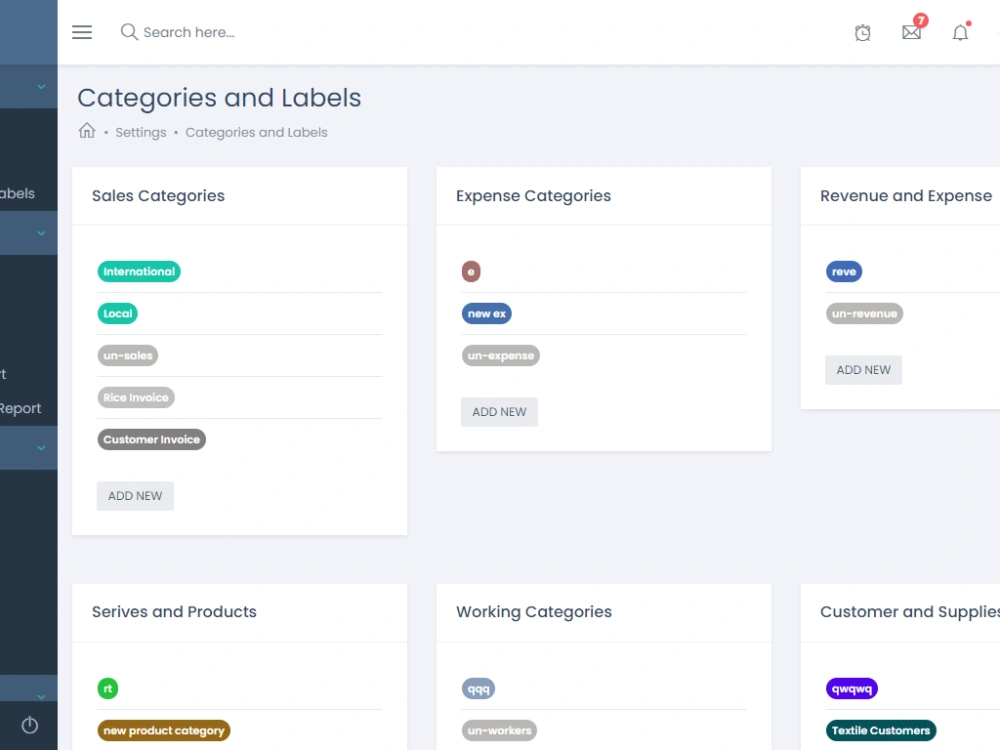This screenshot has width=1000, height=750.
Task: Select the new ex expense label
Action: point(487,314)
